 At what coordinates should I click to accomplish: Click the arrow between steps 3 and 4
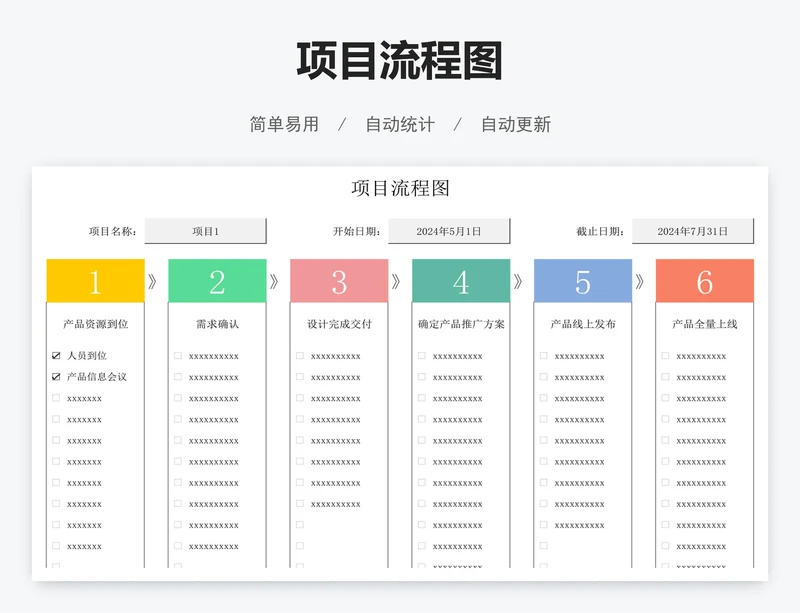(x=396, y=281)
